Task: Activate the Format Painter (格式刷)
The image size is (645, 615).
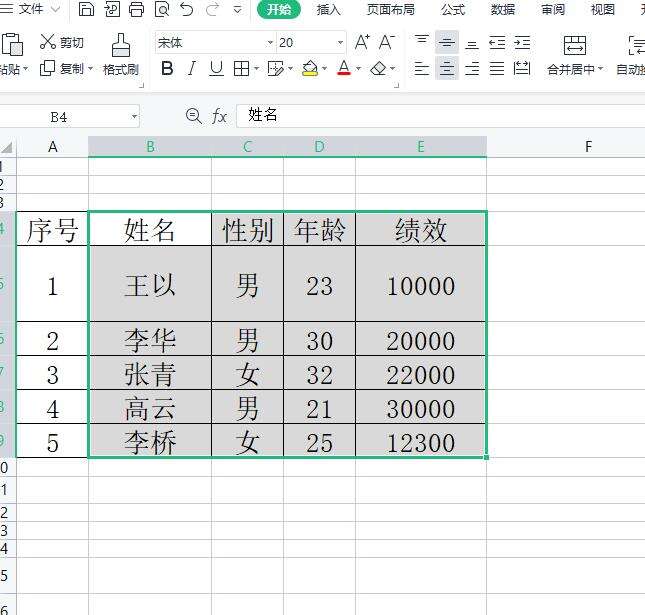Action: click(x=121, y=55)
